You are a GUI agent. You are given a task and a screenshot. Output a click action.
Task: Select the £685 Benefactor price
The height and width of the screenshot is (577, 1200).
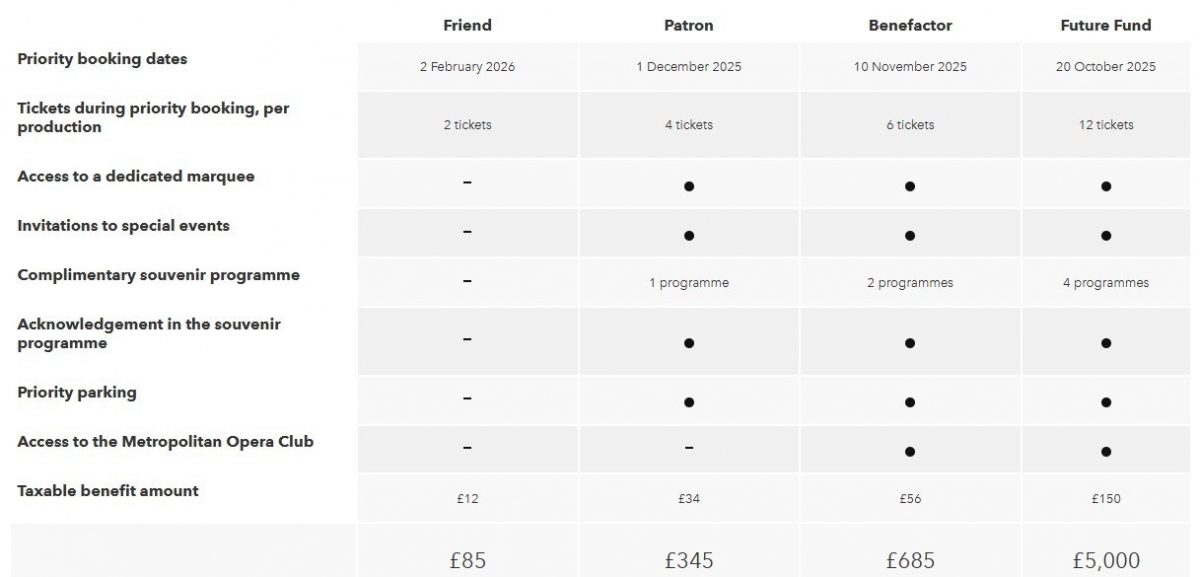pos(910,560)
